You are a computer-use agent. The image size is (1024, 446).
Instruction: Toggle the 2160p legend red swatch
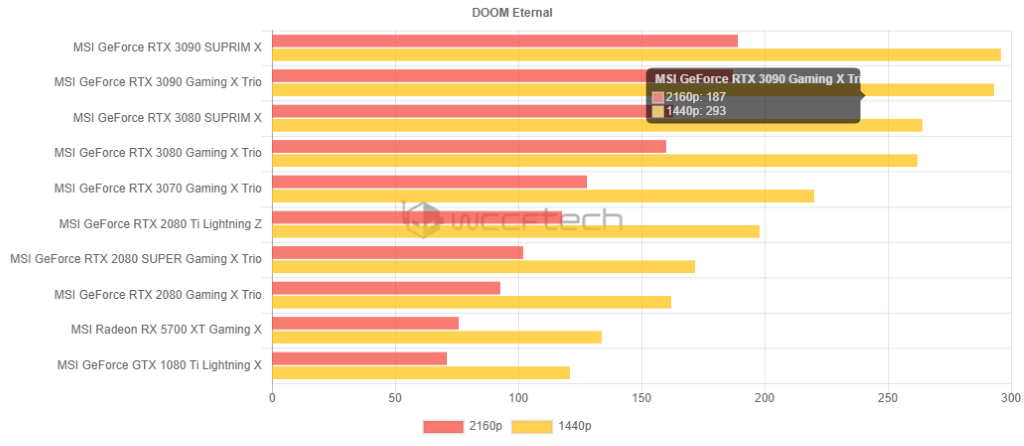click(x=443, y=427)
